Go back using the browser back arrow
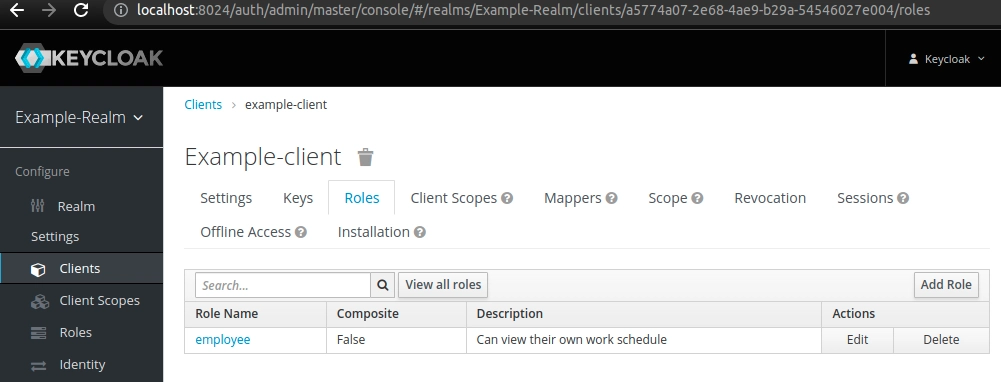This screenshot has width=1001, height=382. [17, 10]
